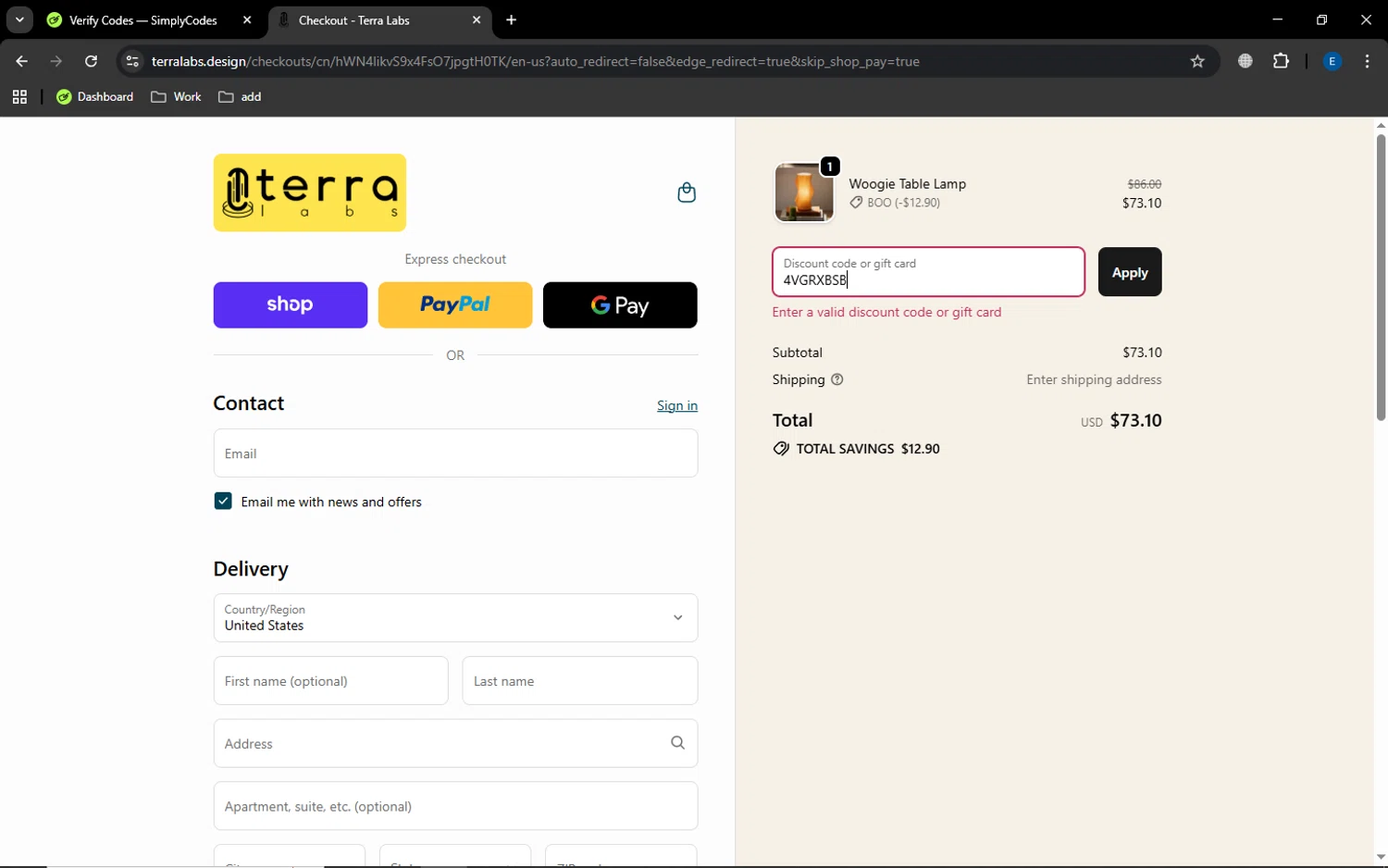Click the strikethrough $86.00 price

coord(1145,184)
